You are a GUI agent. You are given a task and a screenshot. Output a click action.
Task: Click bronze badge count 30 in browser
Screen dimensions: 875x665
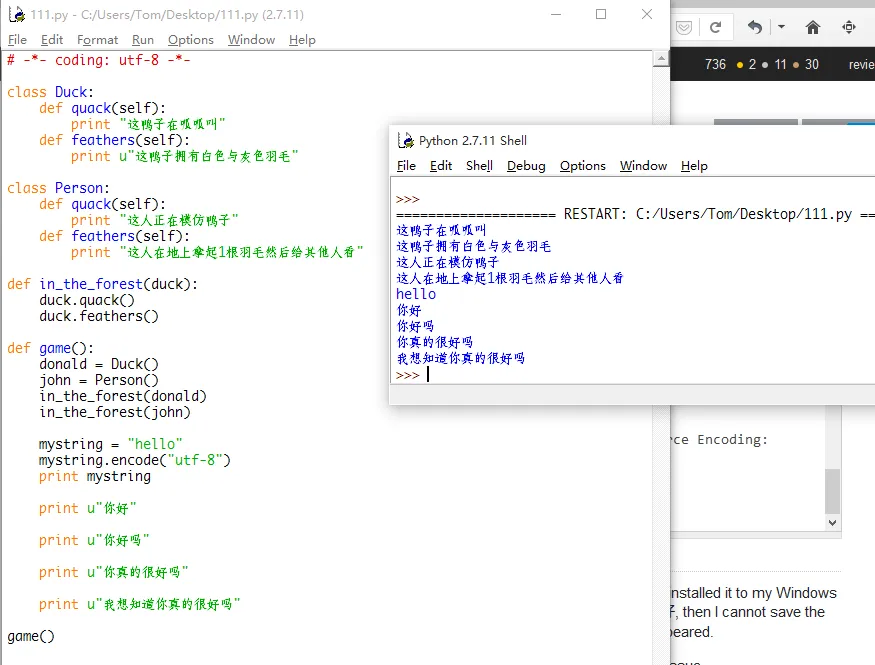coord(812,65)
